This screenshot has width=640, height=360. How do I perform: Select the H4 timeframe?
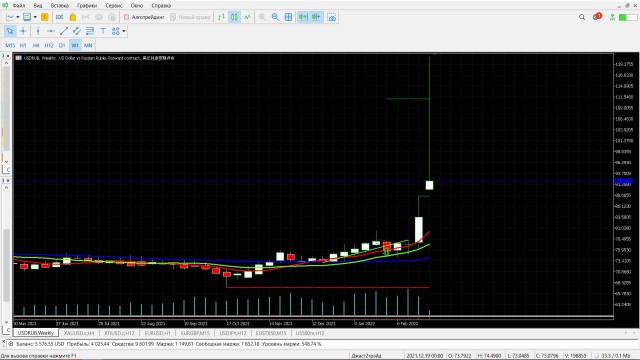36,45
